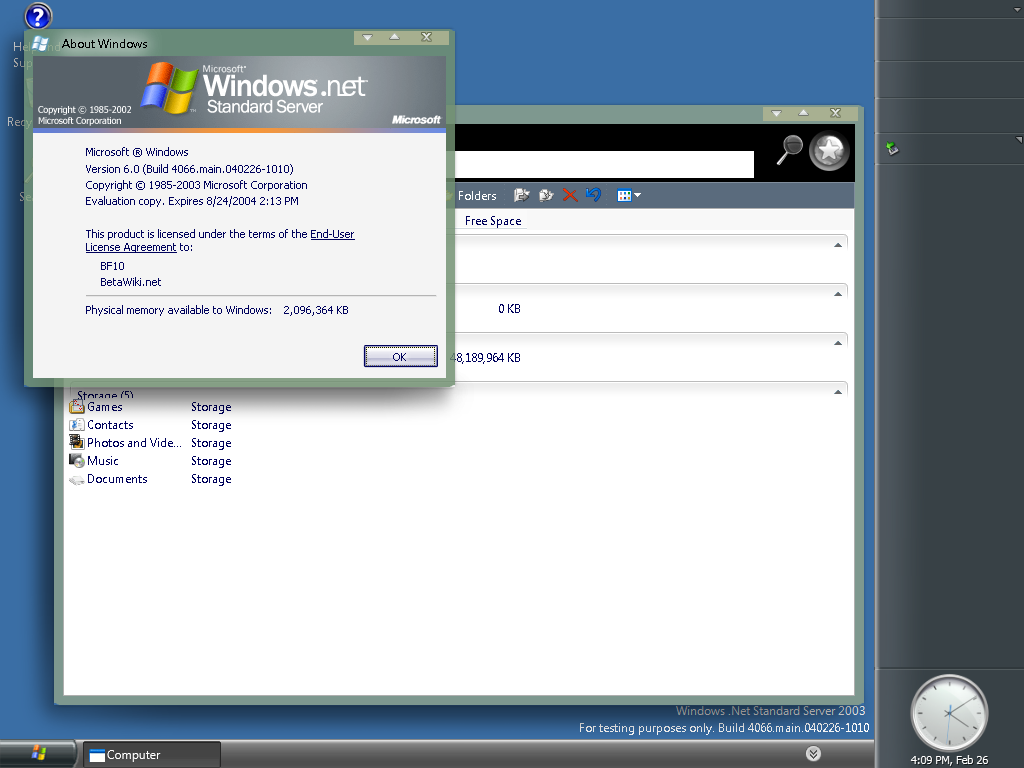Click the About Windows title bar icon
1024x768 pixels.
click(x=40, y=44)
